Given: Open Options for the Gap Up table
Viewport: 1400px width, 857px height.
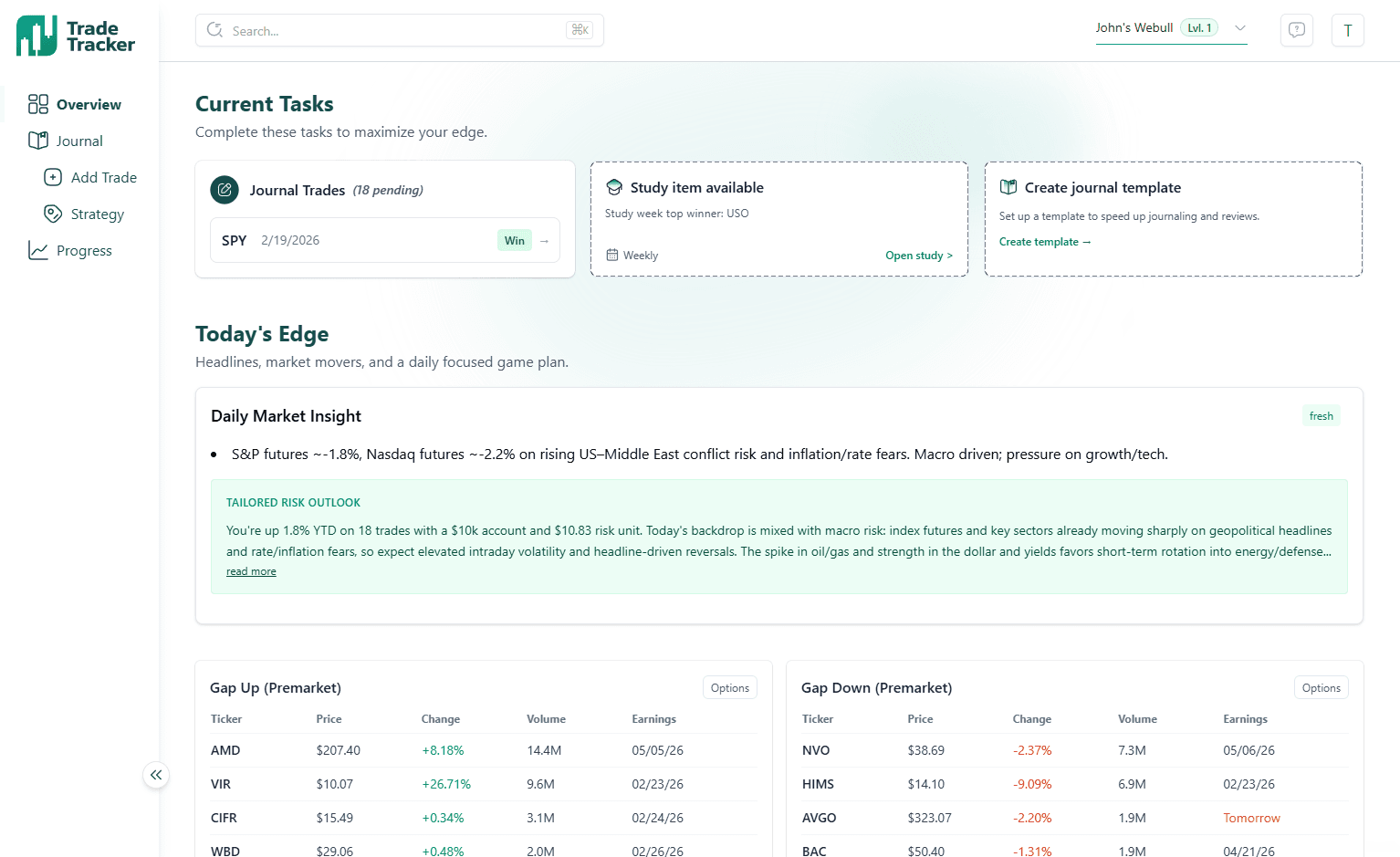Looking at the screenshot, I should pos(729,687).
